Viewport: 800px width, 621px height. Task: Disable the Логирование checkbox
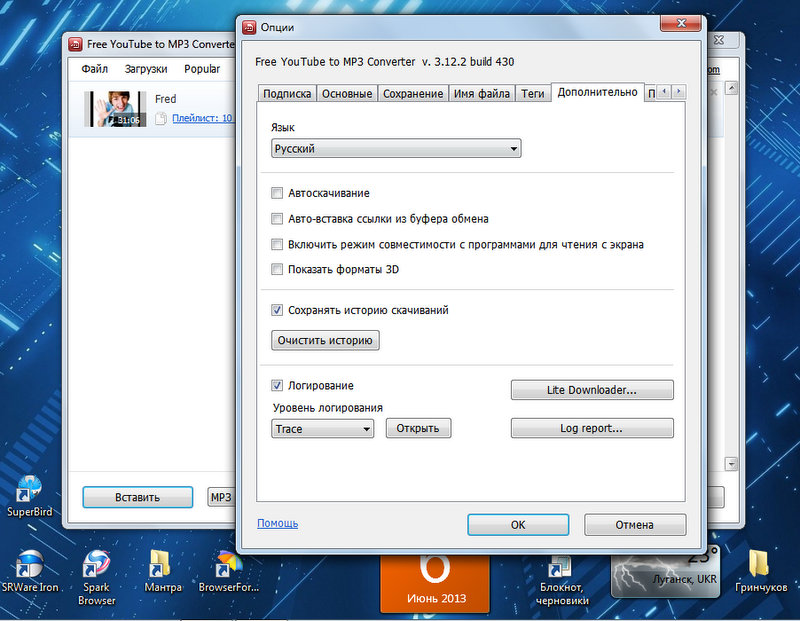277,386
